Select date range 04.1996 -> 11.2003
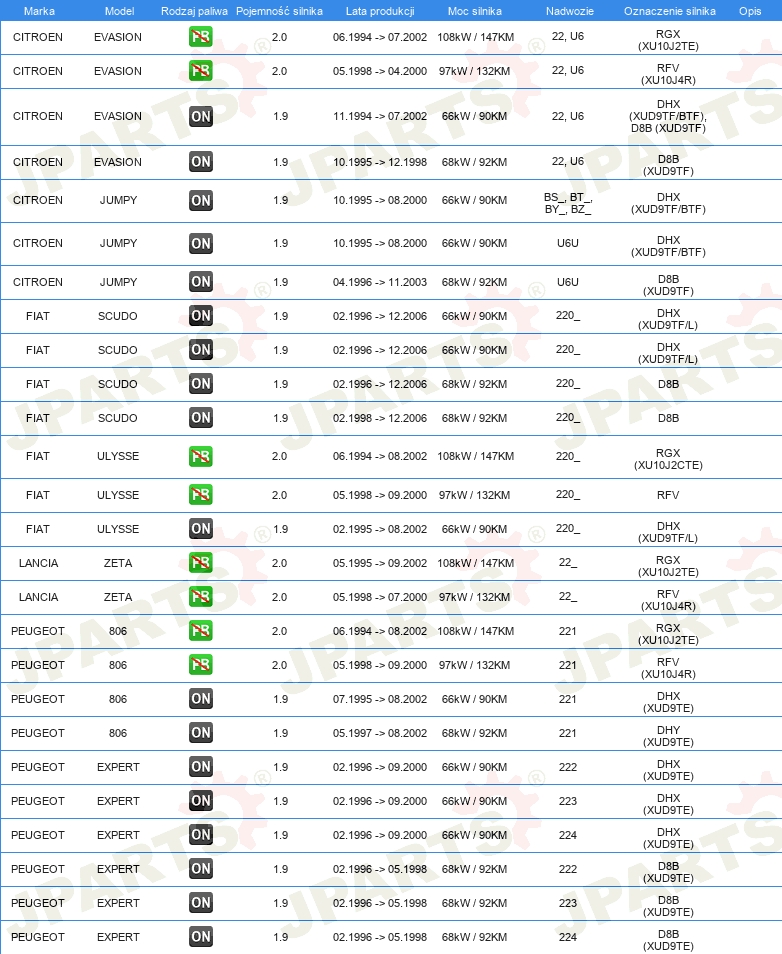The height and width of the screenshot is (954, 782). [x=380, y=282]
